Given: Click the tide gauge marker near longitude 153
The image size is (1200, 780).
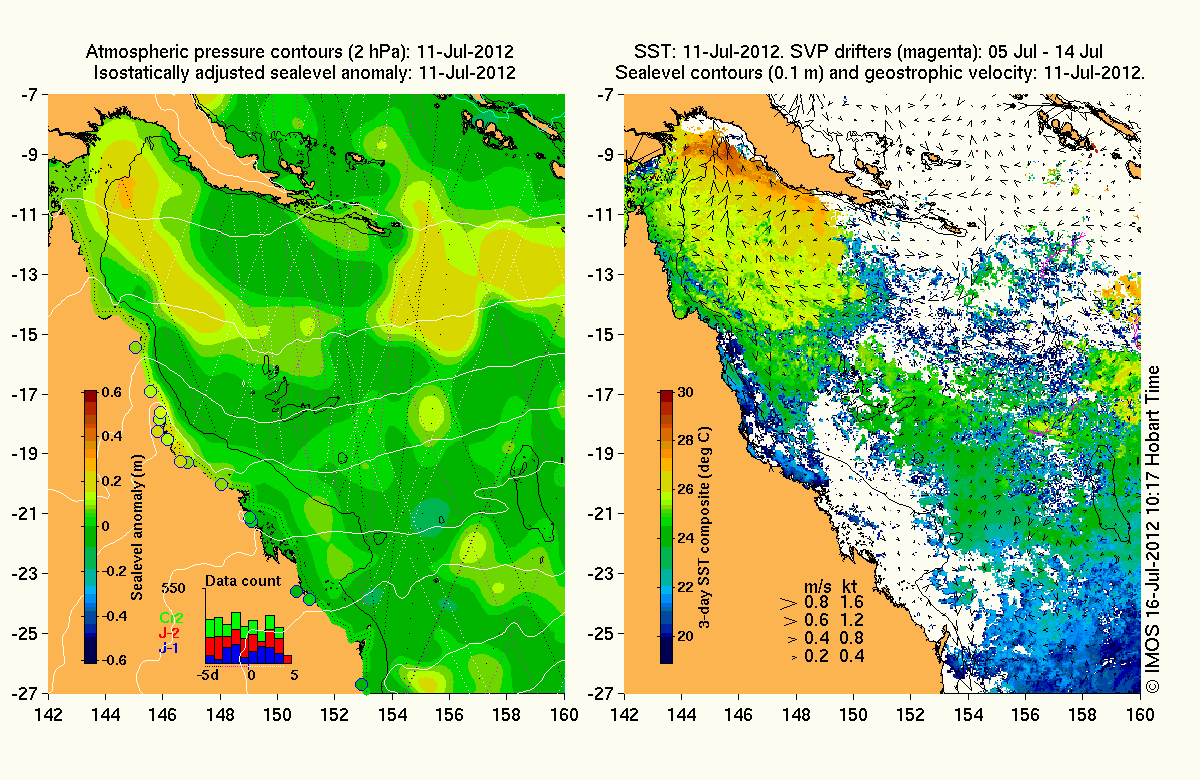Looking at the screenshot, I should click(362, 685).
